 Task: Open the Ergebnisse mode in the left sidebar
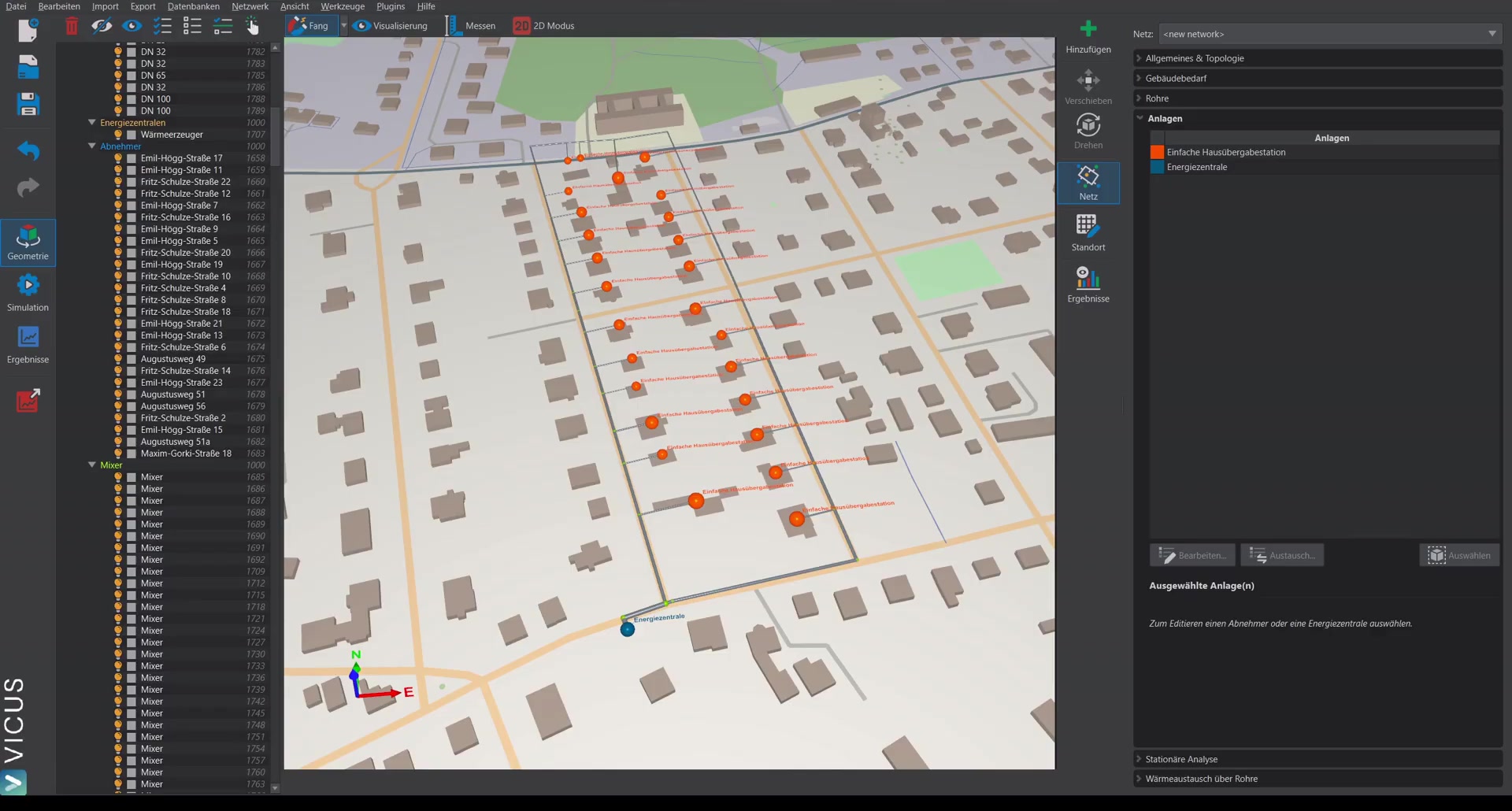[x=28, y=345]
